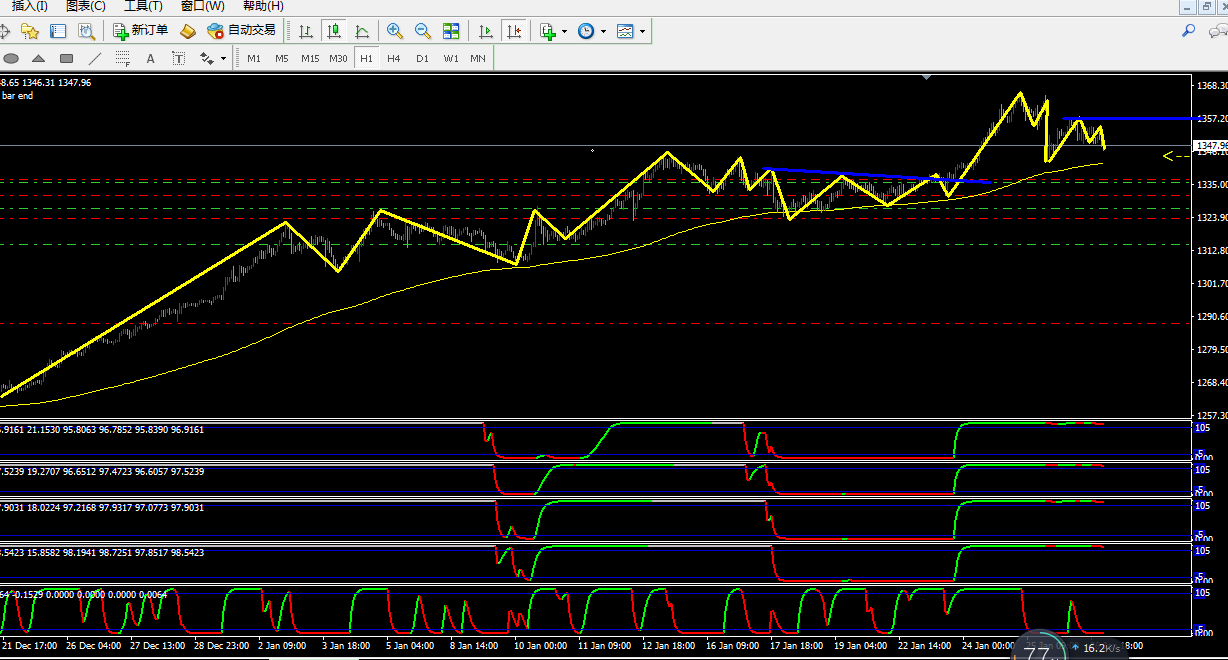
Task: Zoom out on the chart
Action: pos(423,31)
